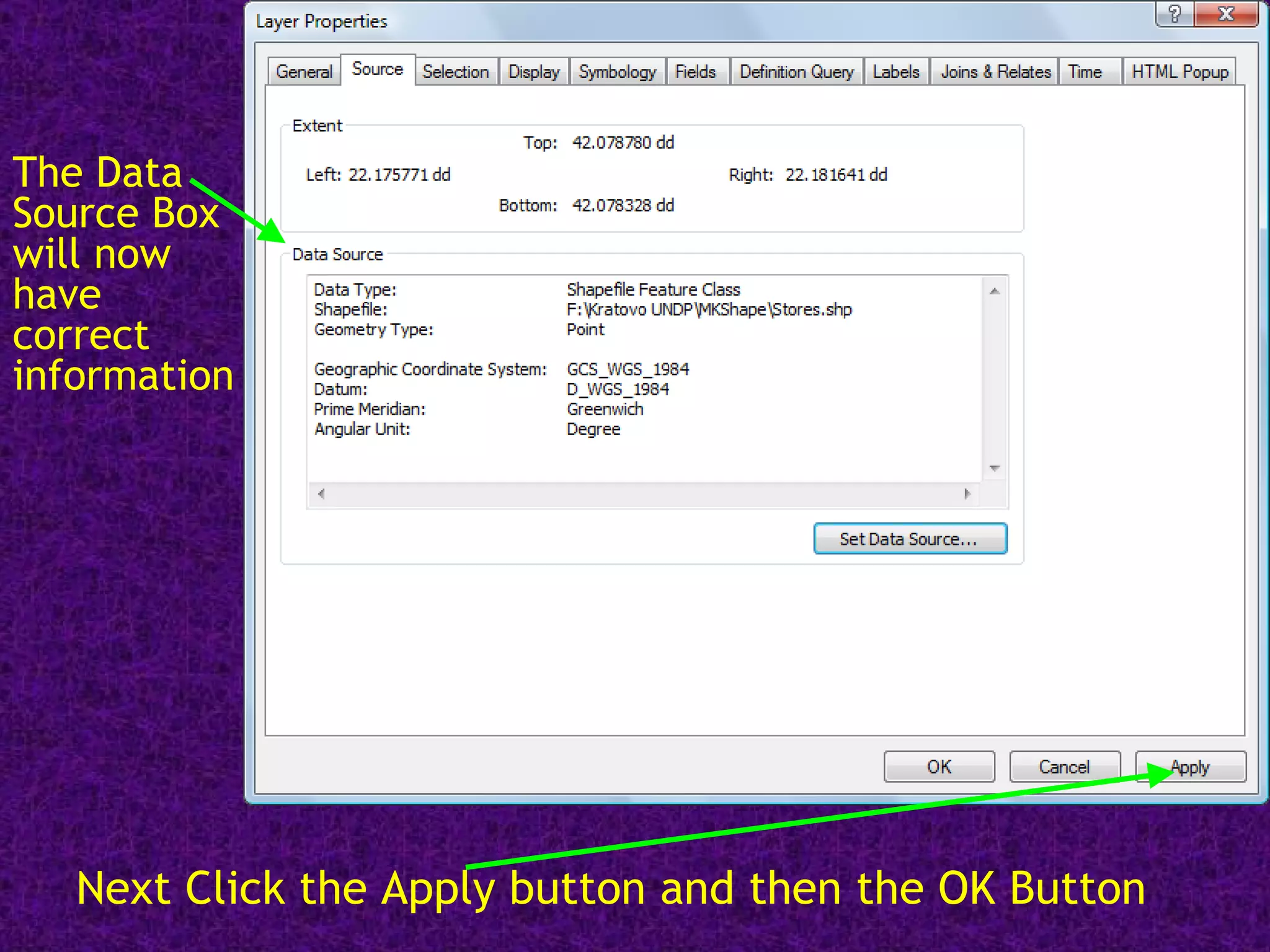Click the D_WGS_1984 datum value
Screen dimensions: 1270x952
tap(618, 389)
